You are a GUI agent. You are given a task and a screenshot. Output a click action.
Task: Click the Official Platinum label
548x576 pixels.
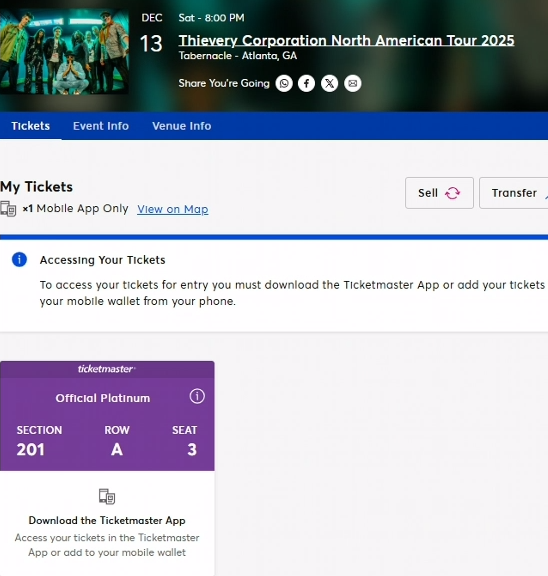[x=103, y=398]
